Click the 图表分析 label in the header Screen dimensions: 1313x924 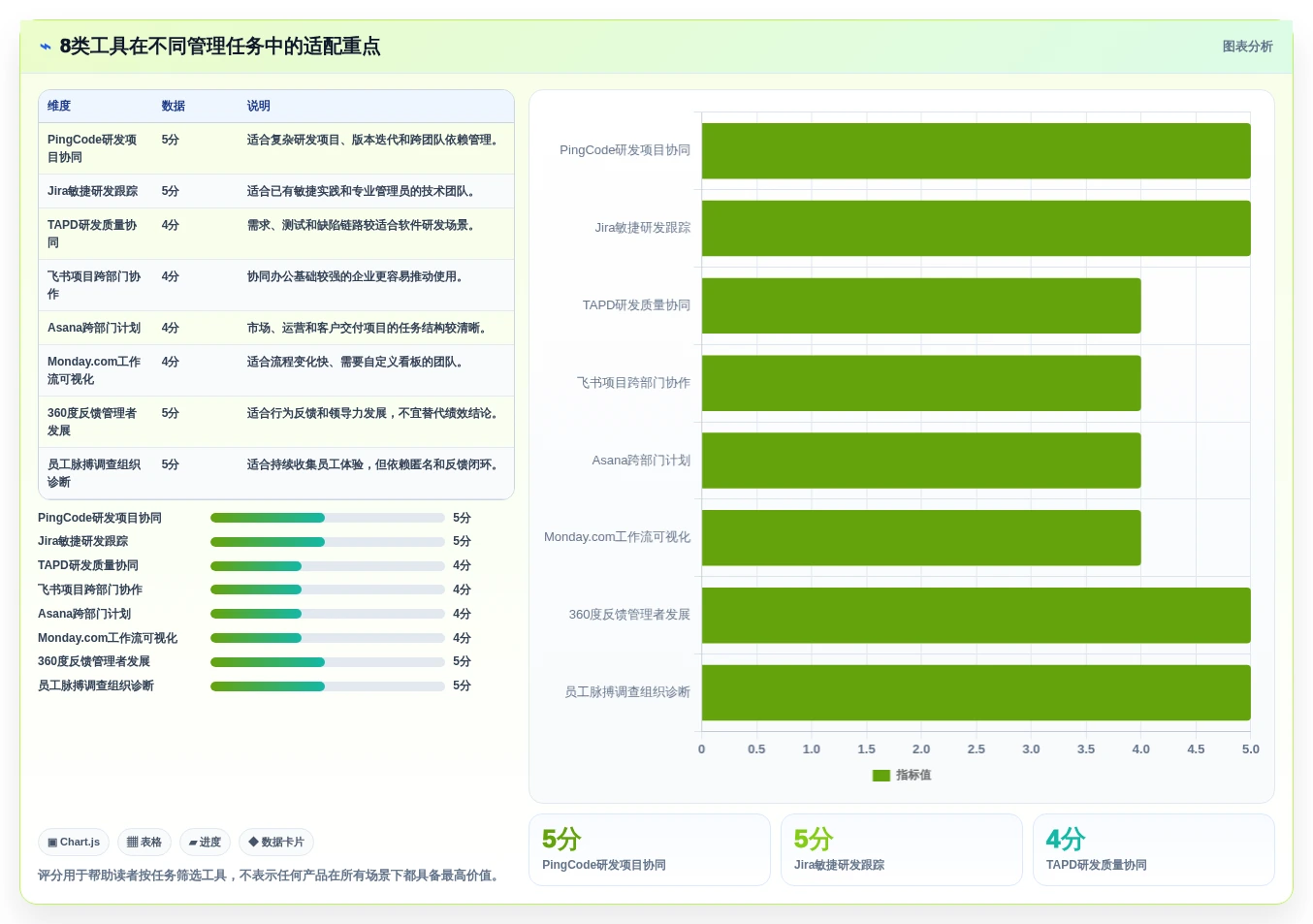(x=1247, y=47)
